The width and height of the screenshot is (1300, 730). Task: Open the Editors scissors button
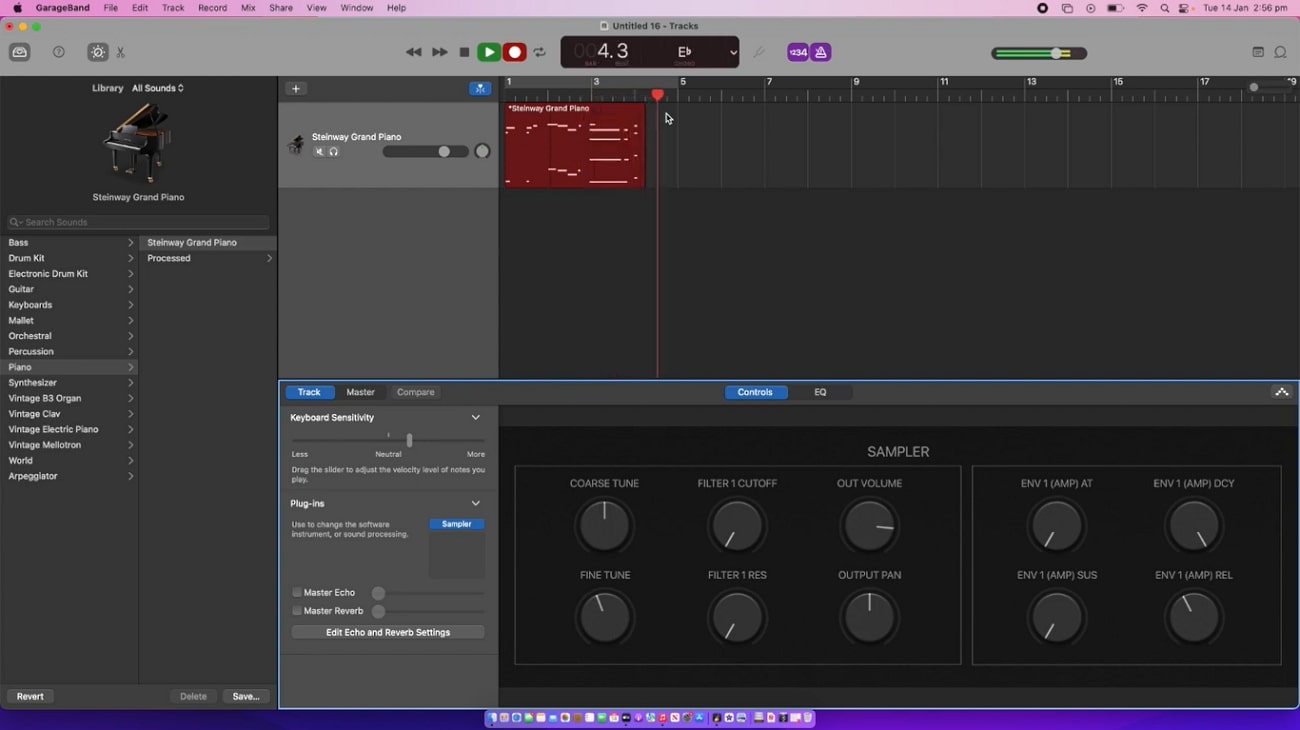121,53
